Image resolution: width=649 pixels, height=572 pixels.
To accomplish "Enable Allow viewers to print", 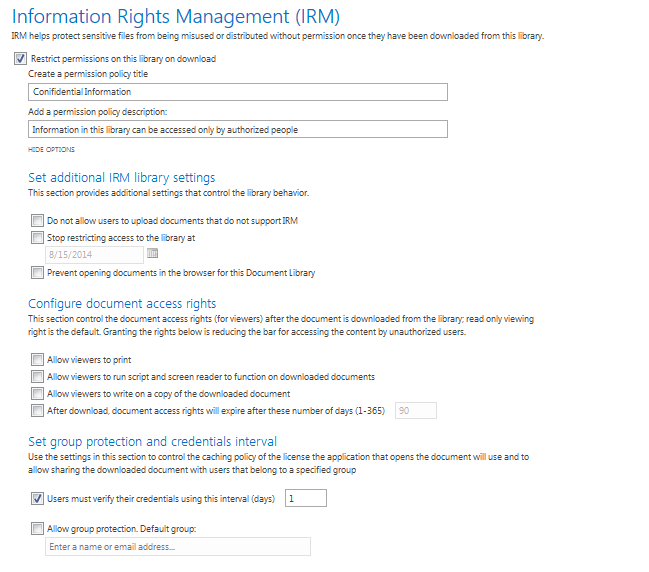I will (x=37, y=359).
